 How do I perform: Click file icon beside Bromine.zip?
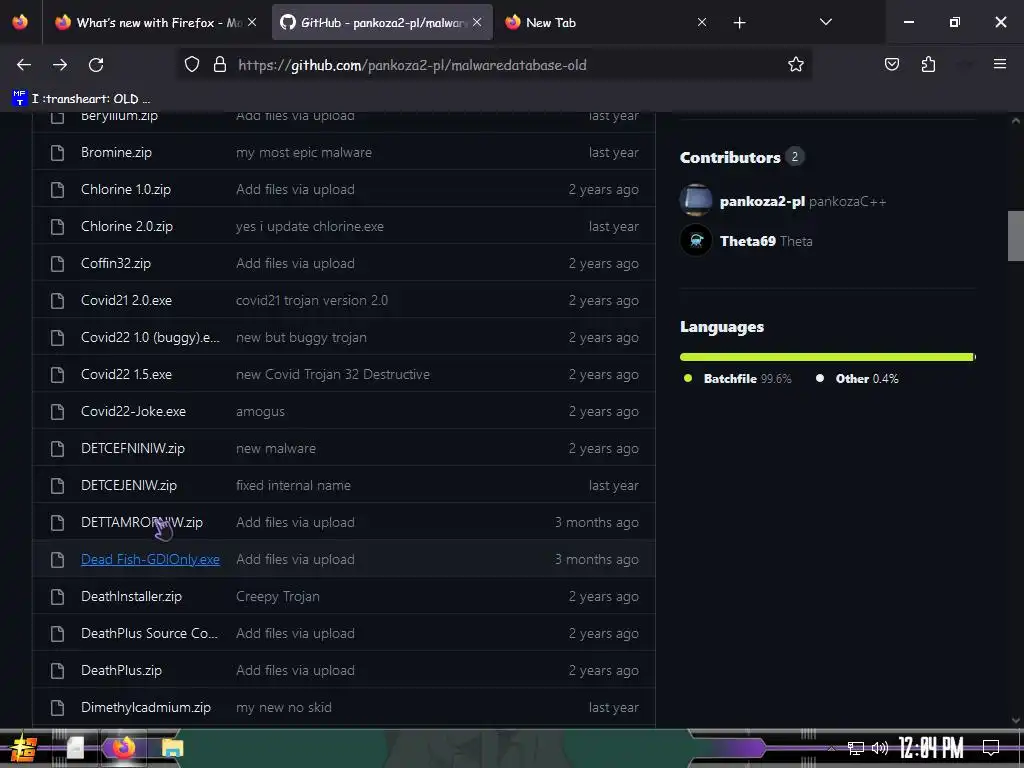coord(57,153)
